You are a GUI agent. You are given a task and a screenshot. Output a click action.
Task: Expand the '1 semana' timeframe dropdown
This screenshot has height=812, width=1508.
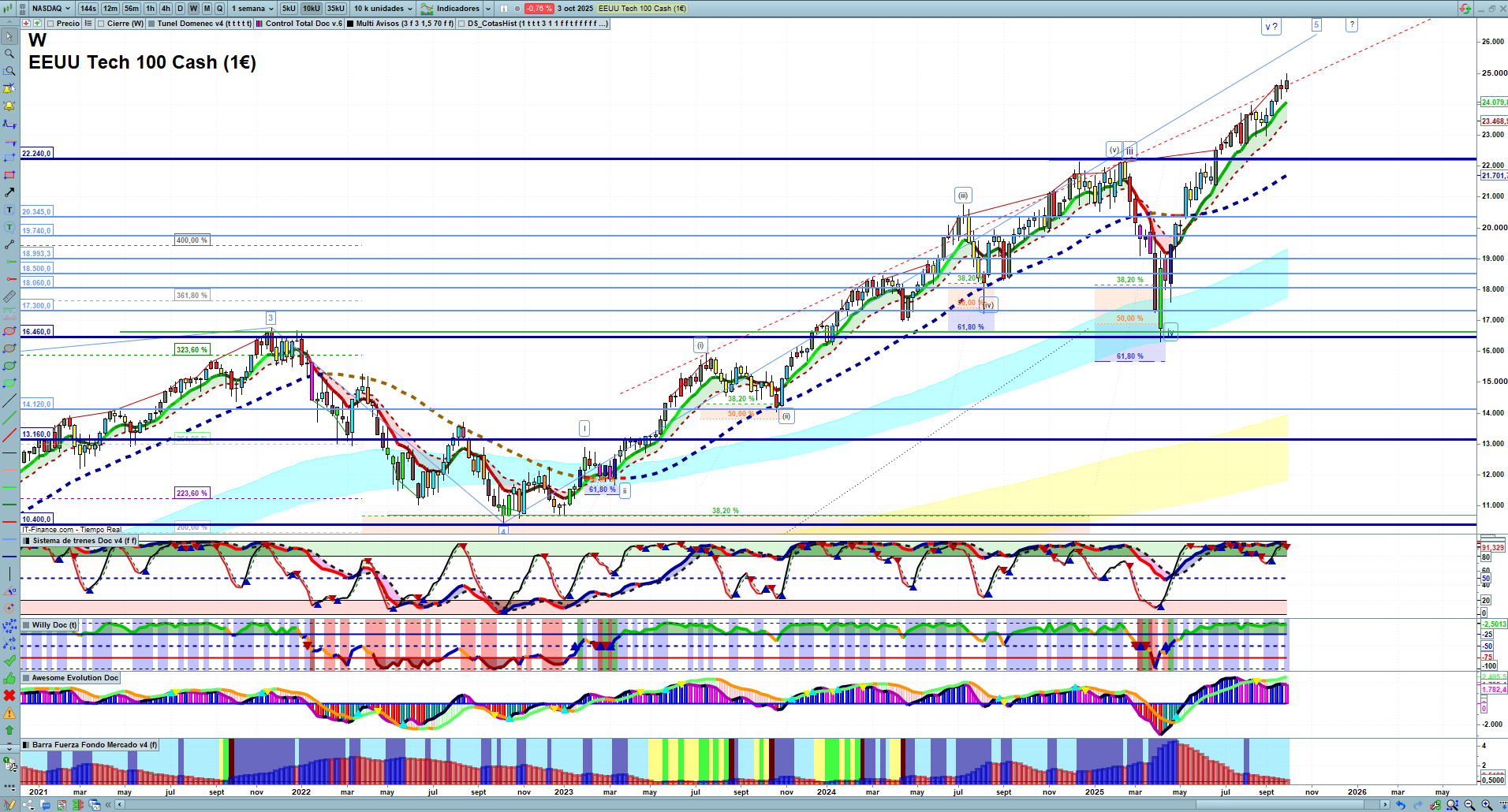point(252,9)
